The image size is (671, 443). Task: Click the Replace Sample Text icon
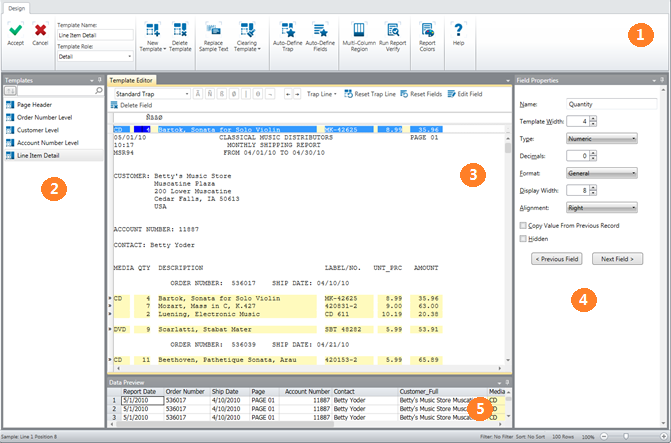coord(214,31)
